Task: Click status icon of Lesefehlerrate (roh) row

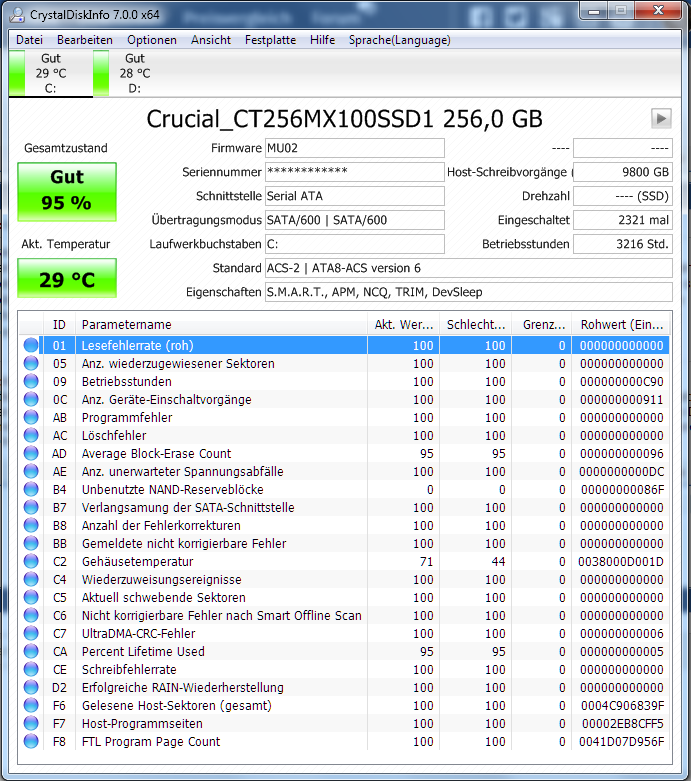Action: pyautogui.click(x=31, y=345)
